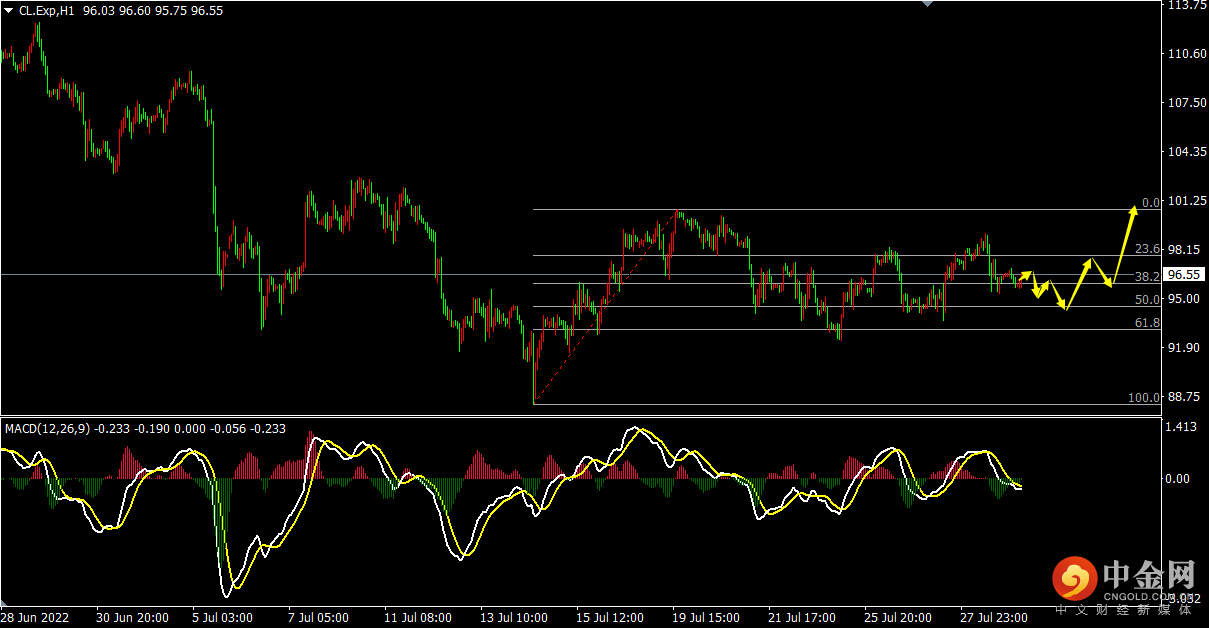Viewport: 1209px width, 628px height.
Task: Click the 11 Jul 08:00 time label
Action: [418, 618]
